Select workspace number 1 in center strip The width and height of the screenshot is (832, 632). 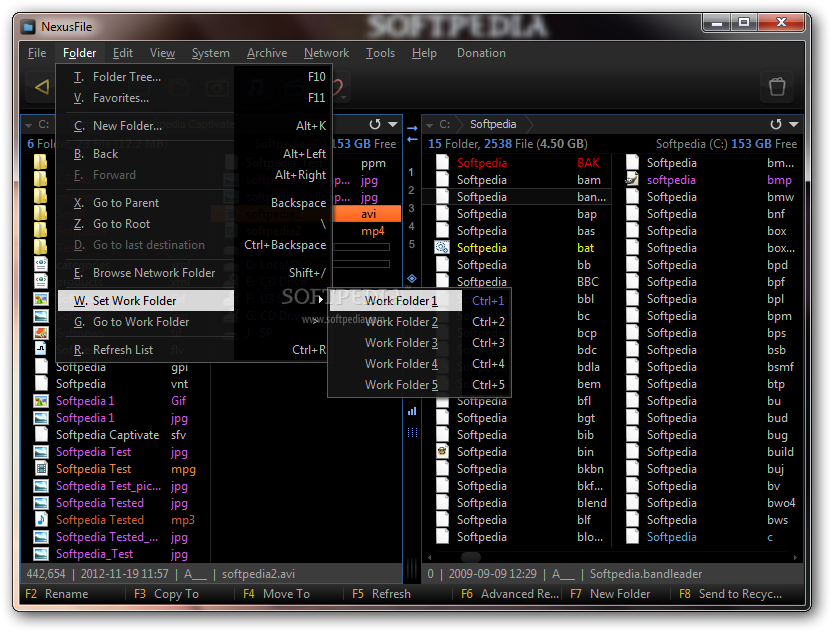coord(411,172)
